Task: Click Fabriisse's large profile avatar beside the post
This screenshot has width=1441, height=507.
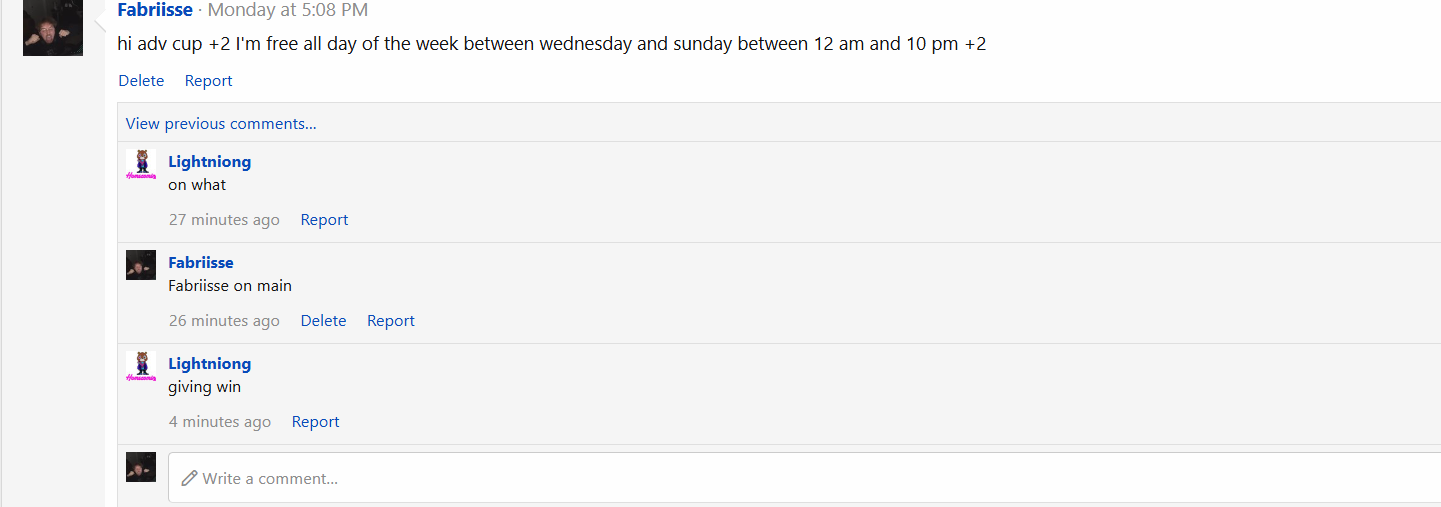Action: tap(53, 27)
